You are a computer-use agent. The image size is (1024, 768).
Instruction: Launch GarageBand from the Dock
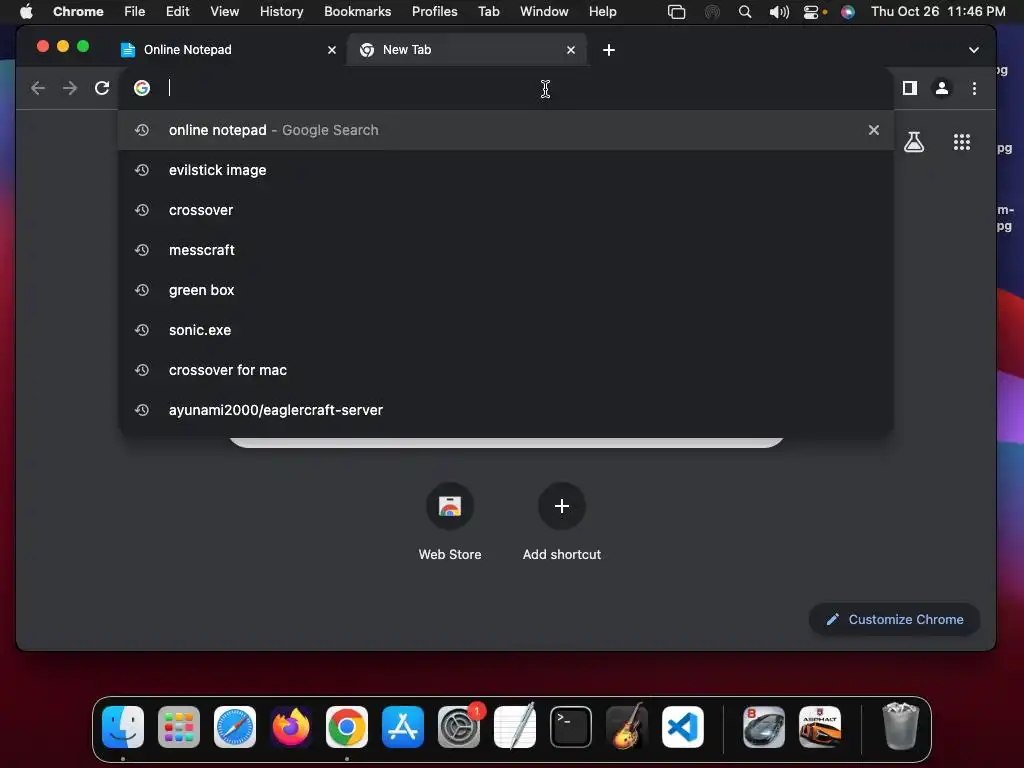[x=627, y=727]
